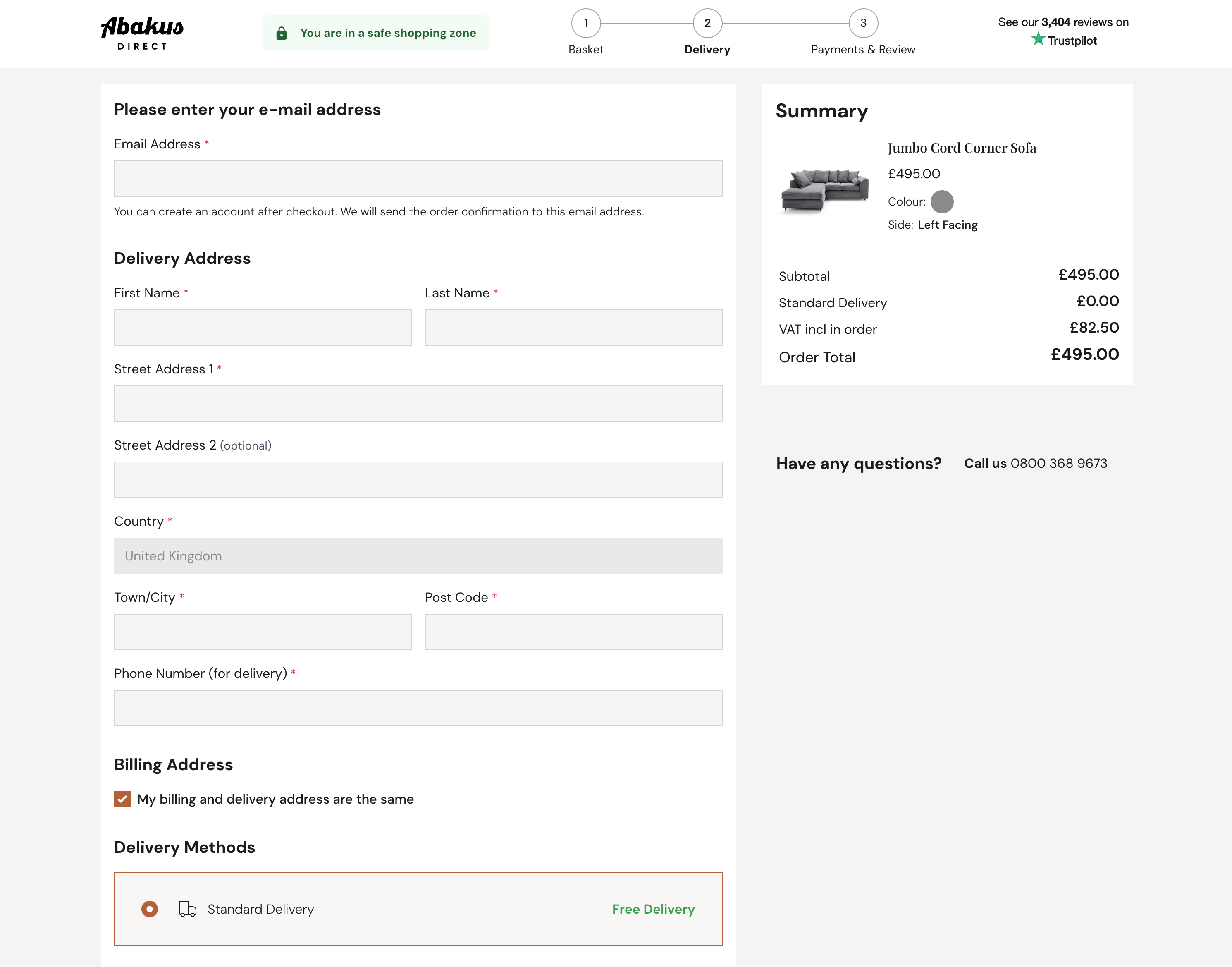Open the Country United Kingdom dropdown

[418, 555]
